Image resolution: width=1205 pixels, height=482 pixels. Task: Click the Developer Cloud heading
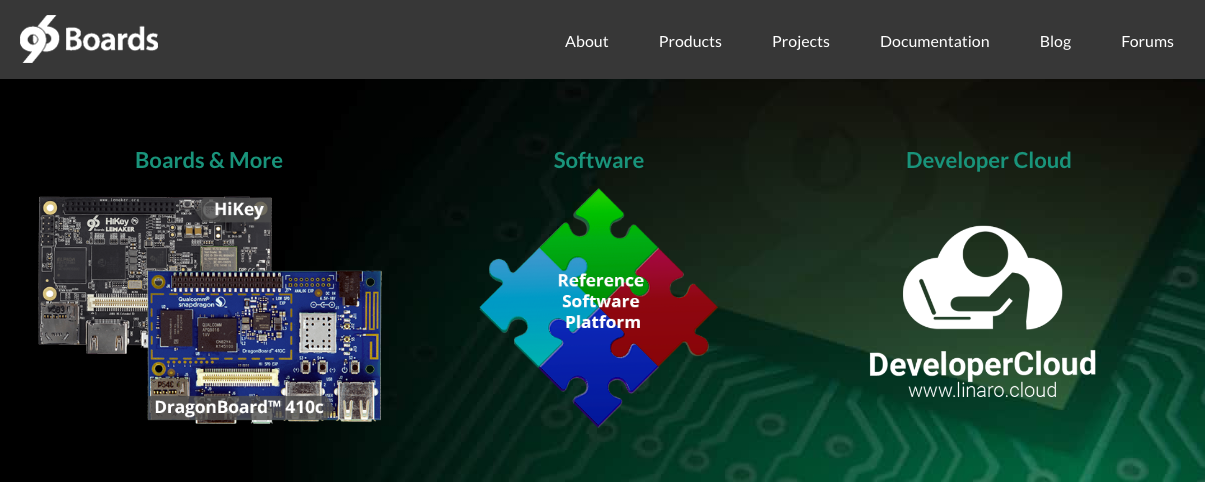(988, 160)
